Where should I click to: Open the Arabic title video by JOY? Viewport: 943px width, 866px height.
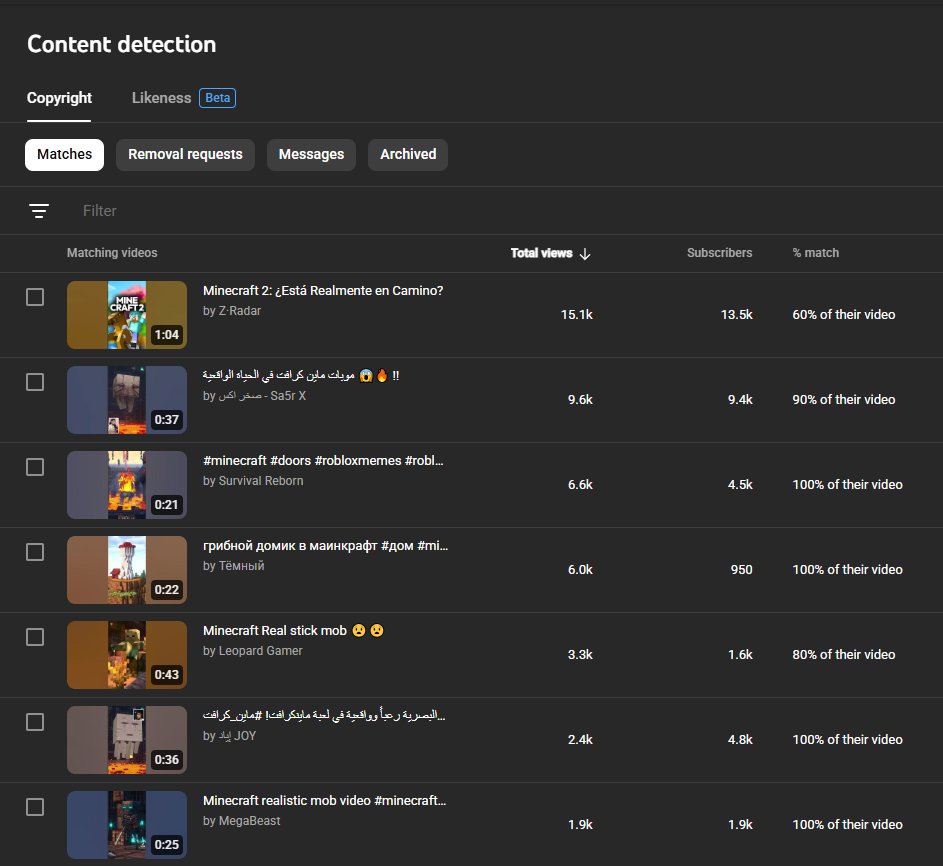tap(324, 715)
